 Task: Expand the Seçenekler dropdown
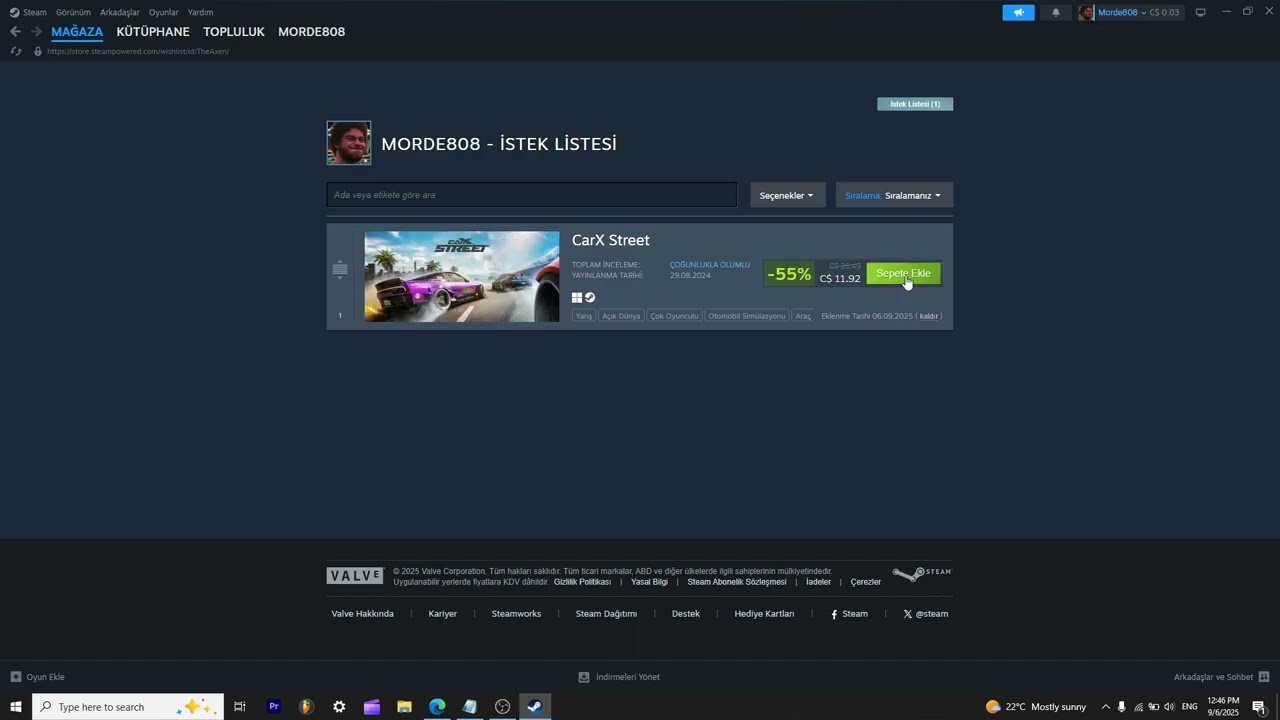(786, 195)
